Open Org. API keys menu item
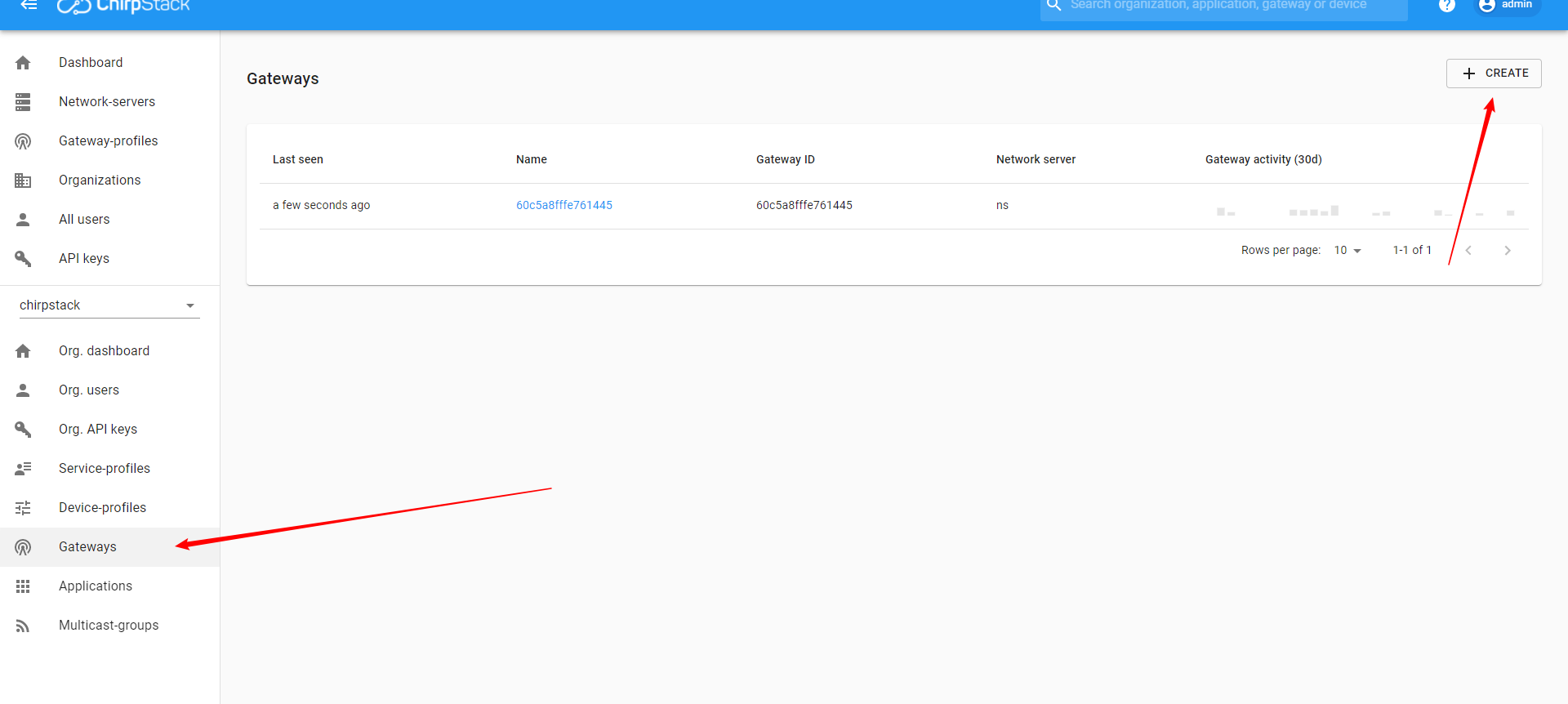The height and width of the screenshot is (704, 1568). tap(109, 430)
